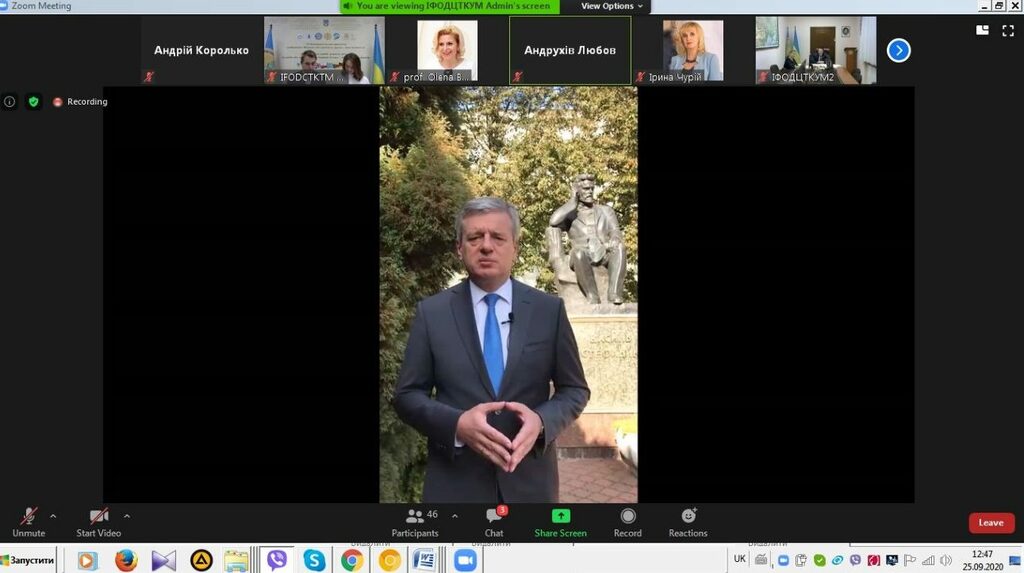Open the Reactions menu
This screenshot has height=573, width=1024.
tap(688, 520)
